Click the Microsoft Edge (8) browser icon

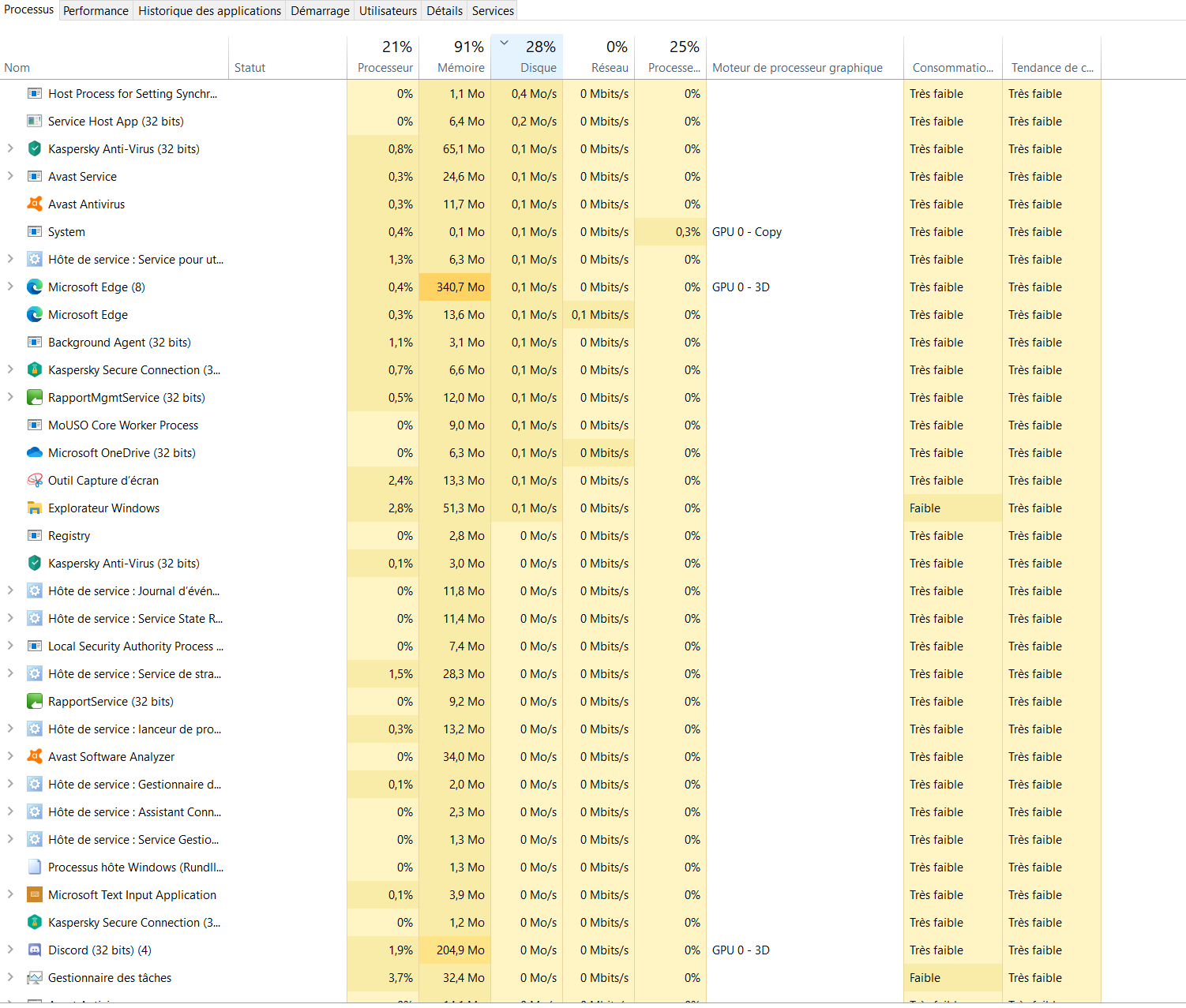[x=35, y=287]
